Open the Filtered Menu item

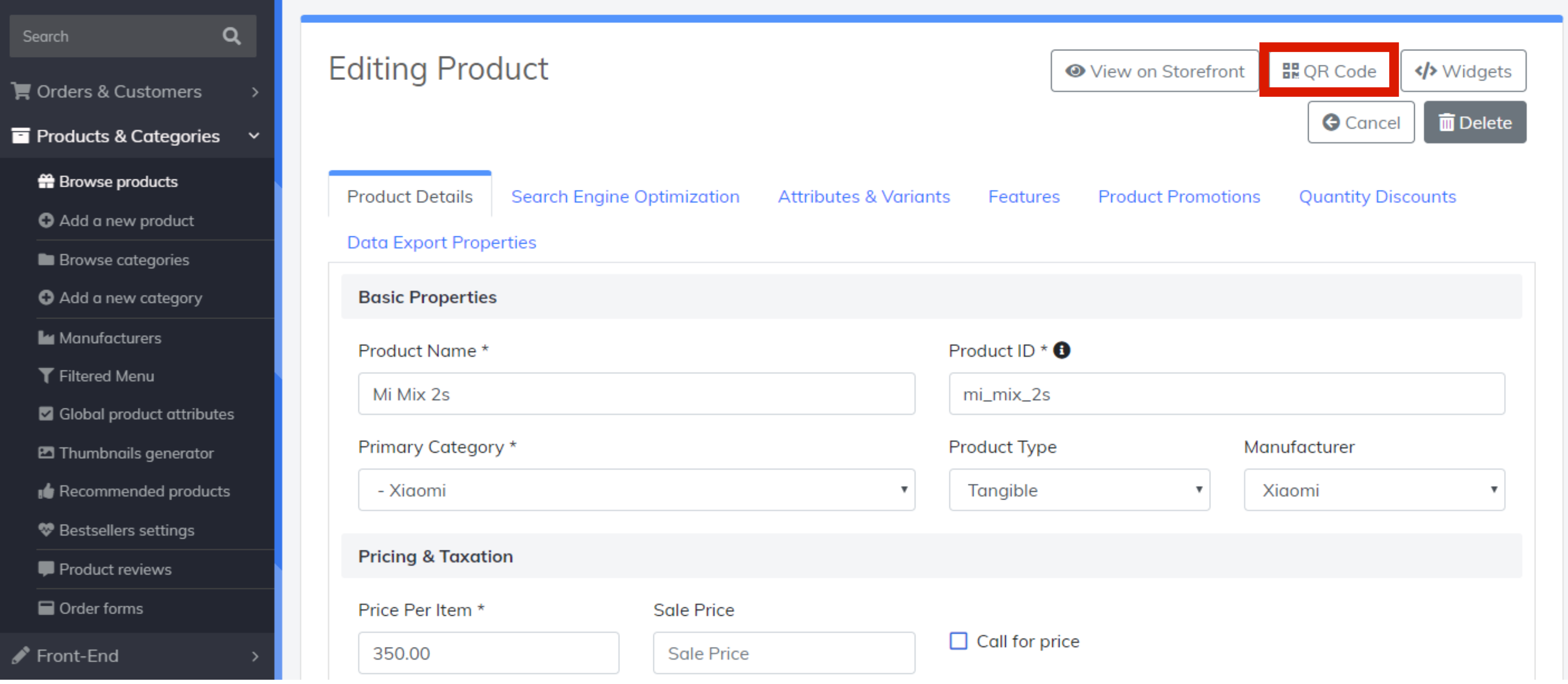point(106,376)
